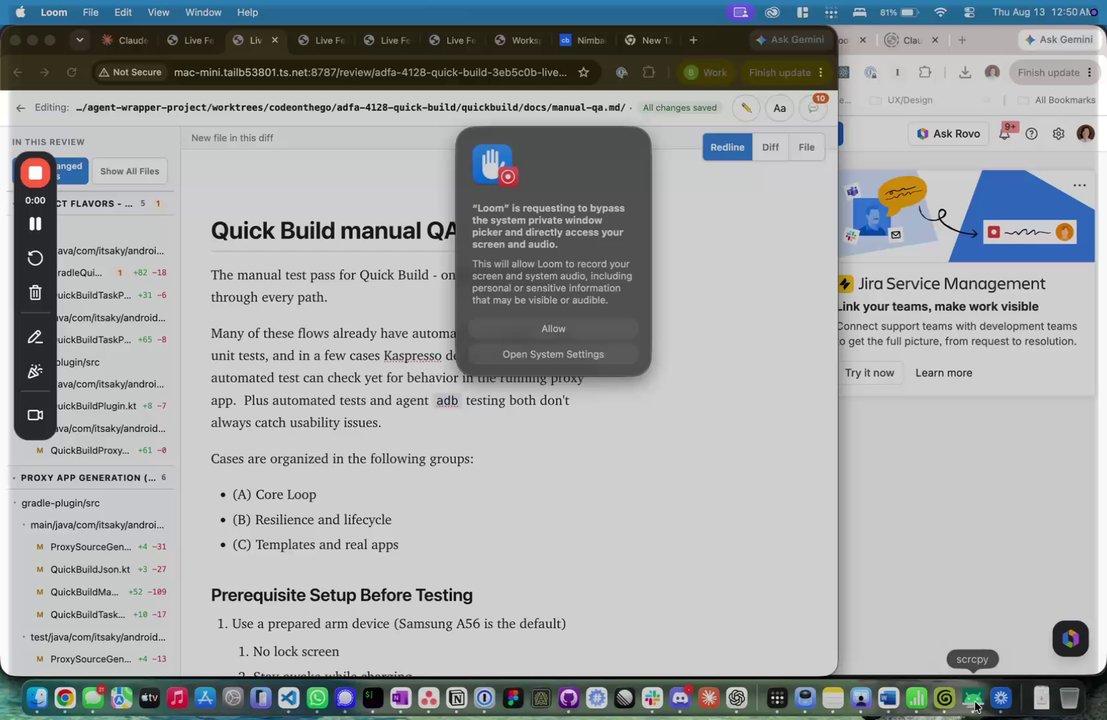
Task: Click Allow in the Loom permission dialog
Action: [553, 329]
